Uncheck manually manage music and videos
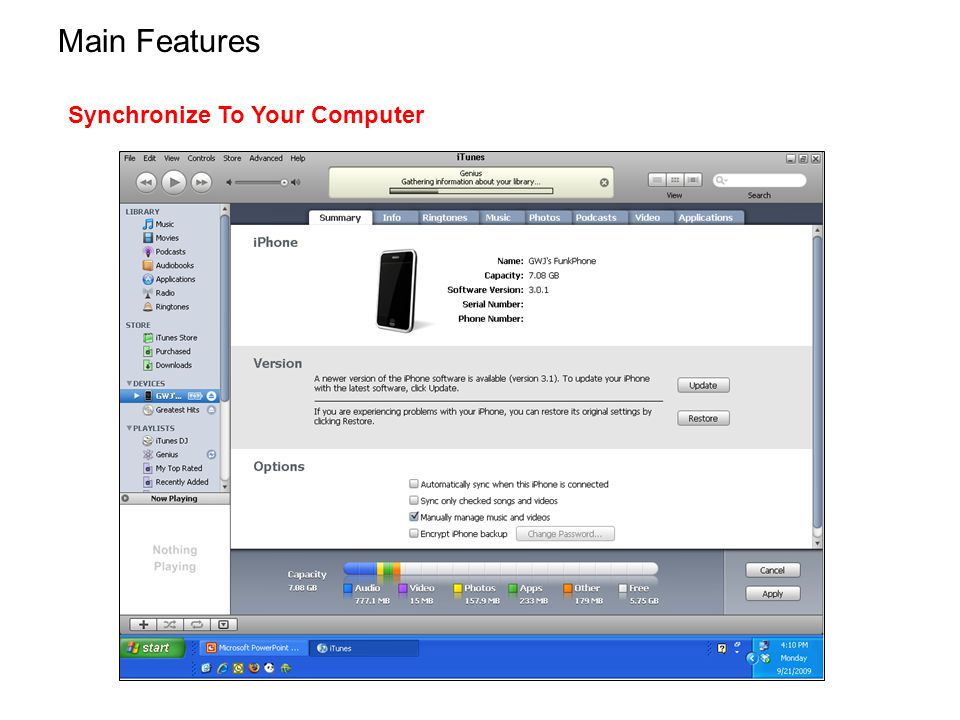The width and height of the screenshot is (960, 720). point(414,517)
